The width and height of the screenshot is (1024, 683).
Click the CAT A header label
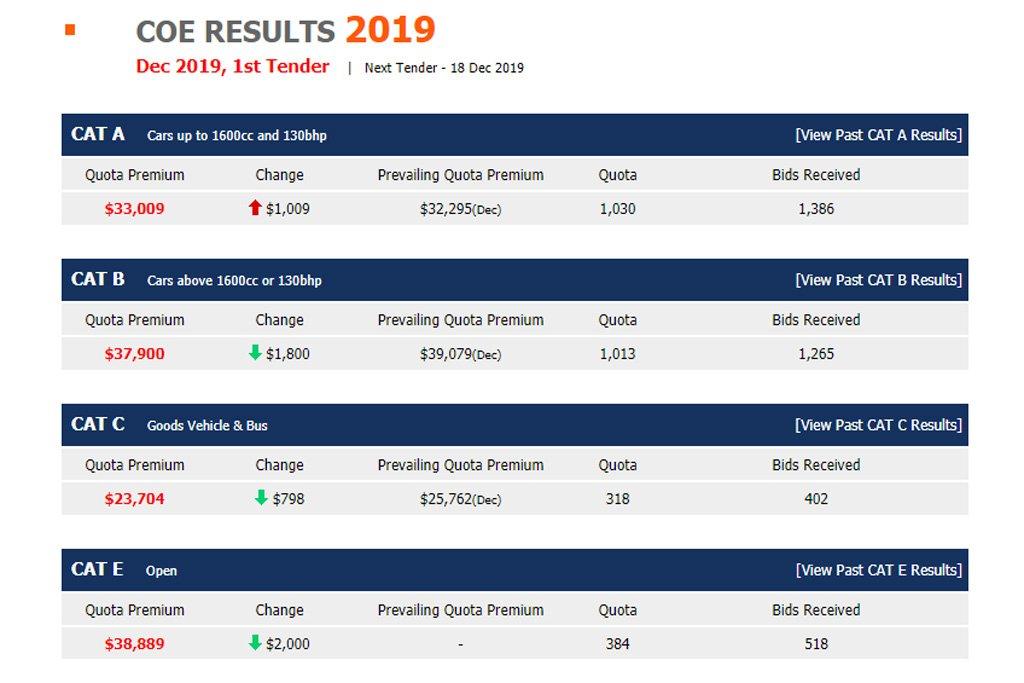pyautogui.click(x=98, y=134)
